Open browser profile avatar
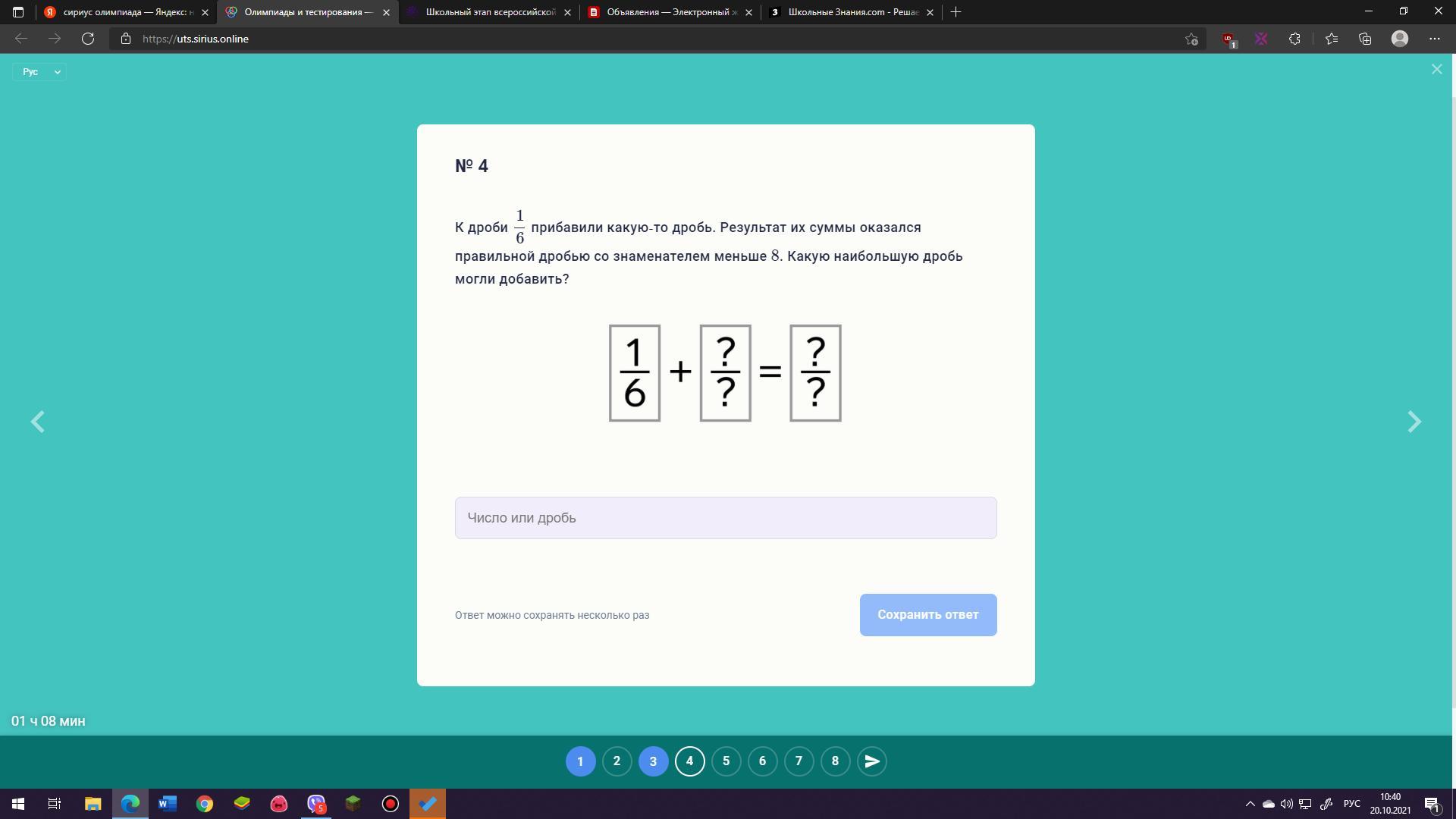The height and width of the screenshot is (819, 1456). pos(1399,39)
